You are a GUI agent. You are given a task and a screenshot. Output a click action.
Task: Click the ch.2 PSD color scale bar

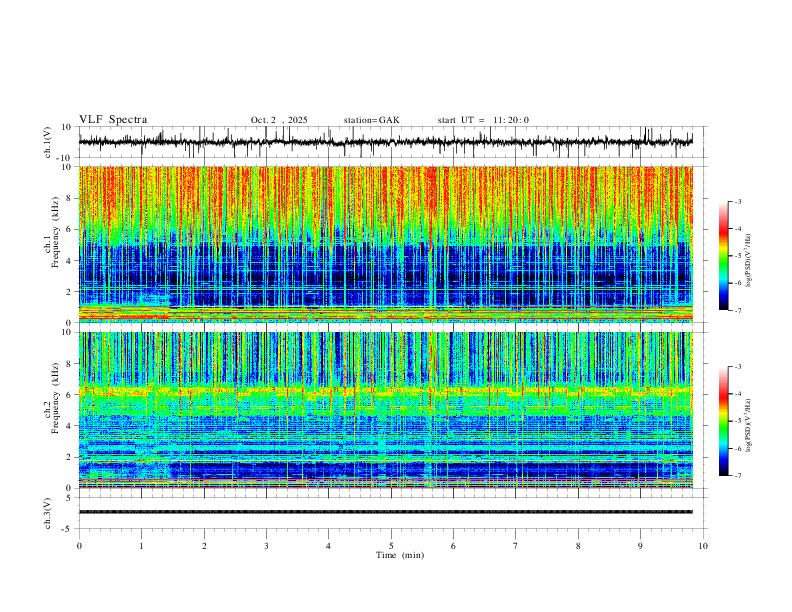tap(724, 421)
